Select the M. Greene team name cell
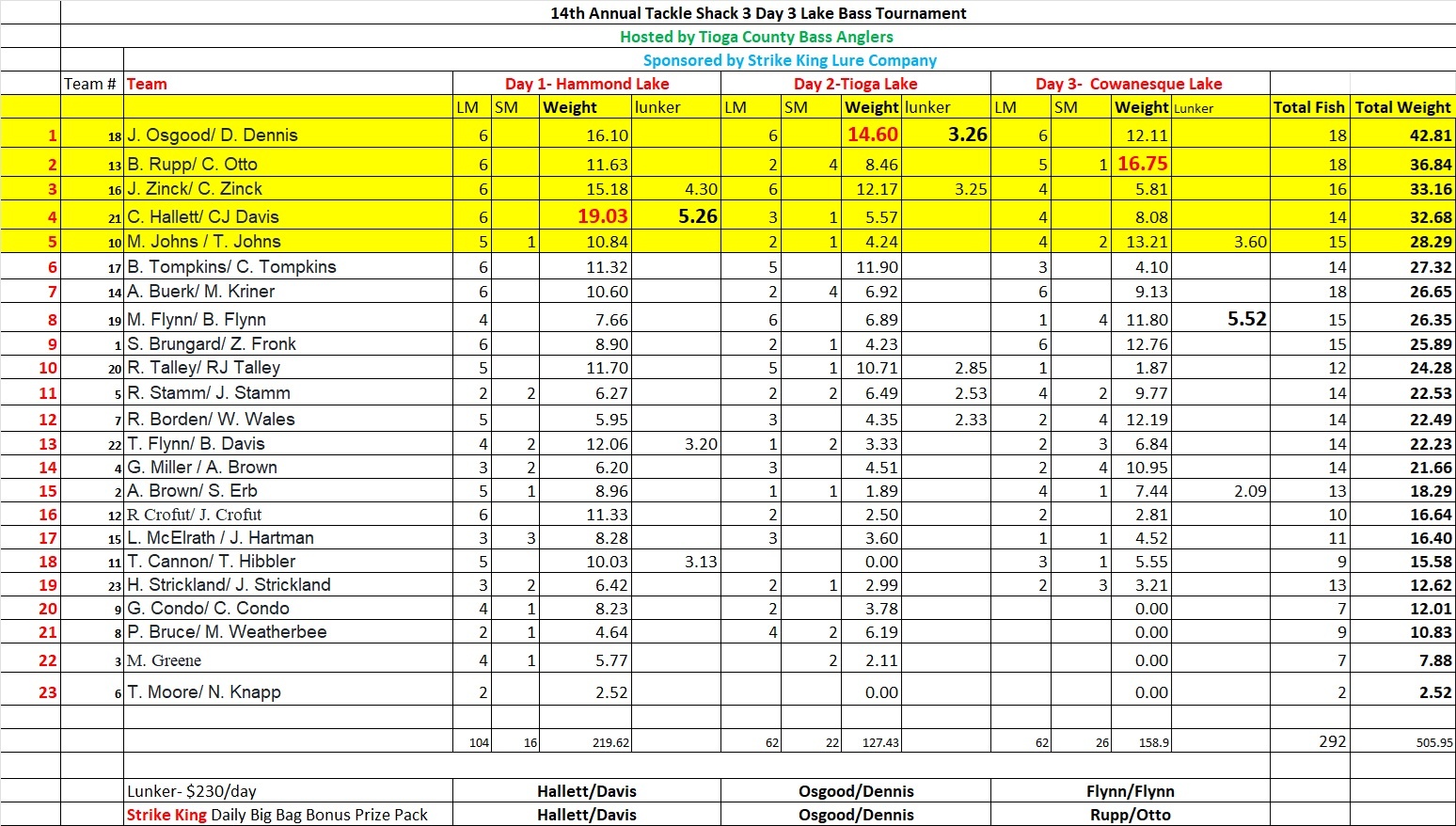The width and height of the screenshot is (1456, 826). pos(165,660)
